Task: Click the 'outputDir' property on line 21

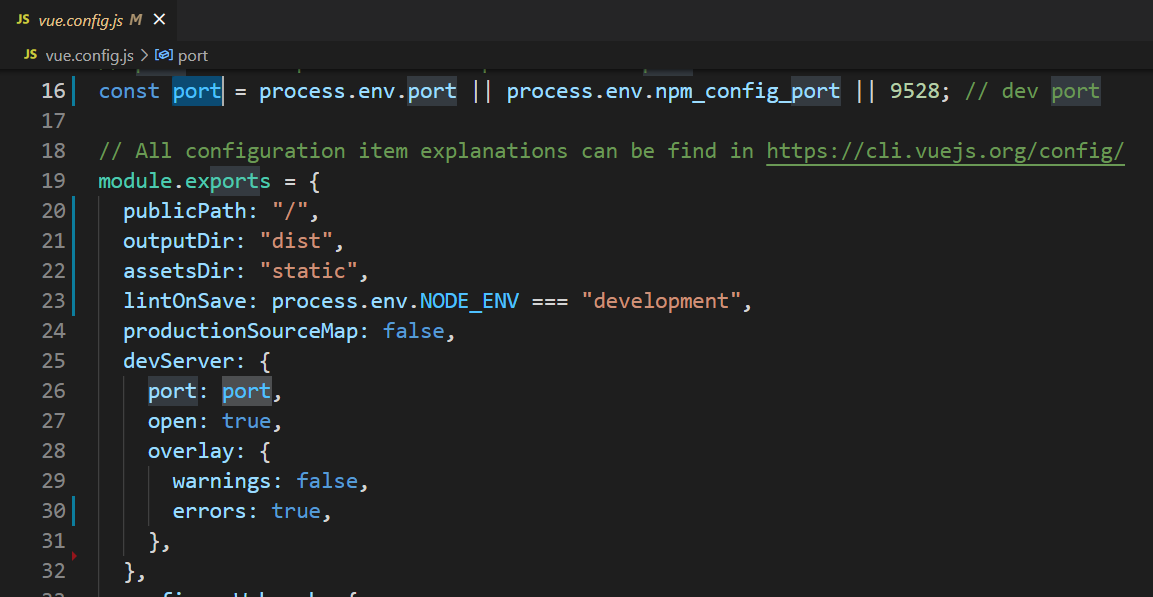Action: pyautogui.click(x=179, y=241)
